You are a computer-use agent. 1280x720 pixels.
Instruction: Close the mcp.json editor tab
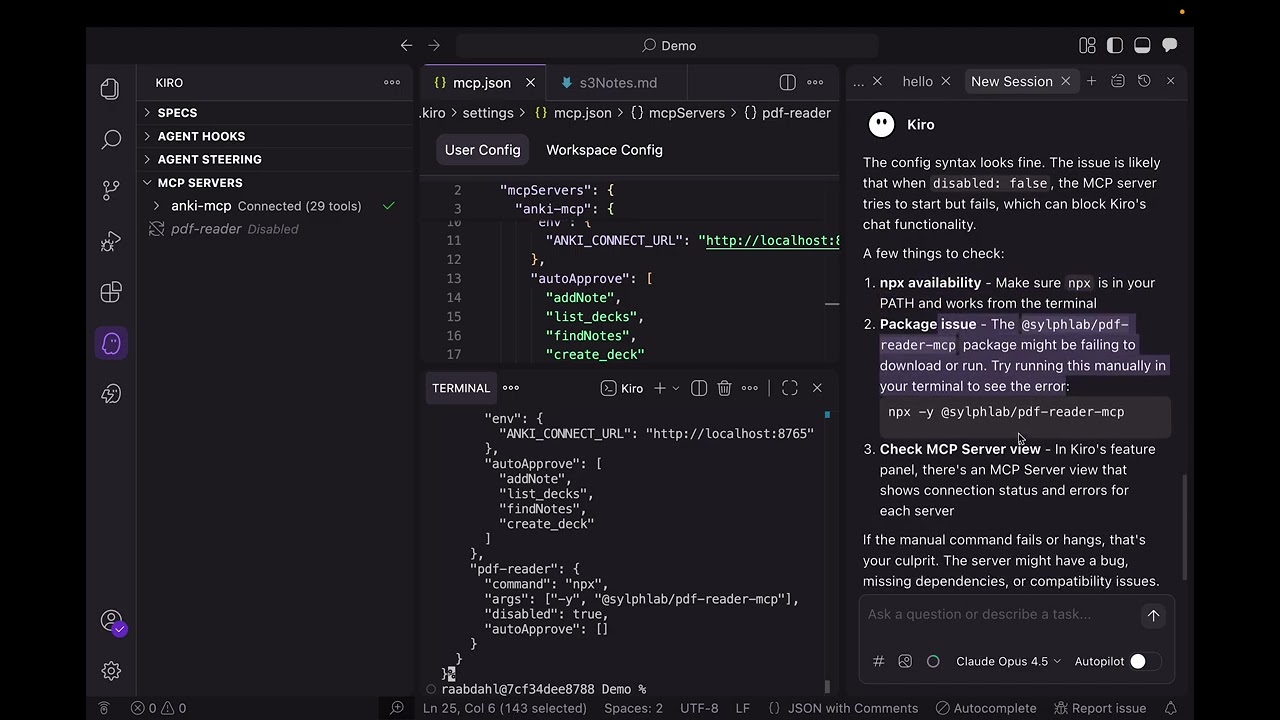point(530,83)
